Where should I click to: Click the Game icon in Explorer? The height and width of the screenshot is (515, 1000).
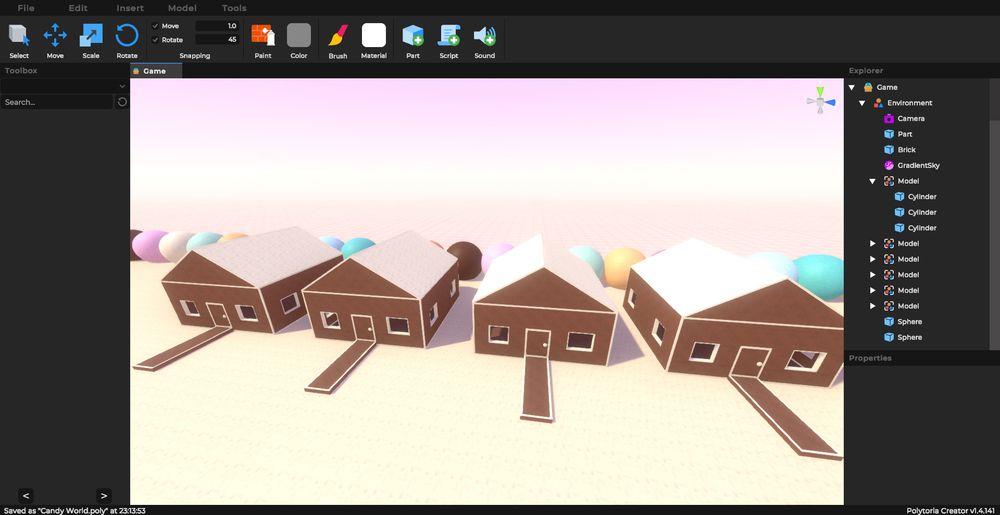(868, 87)
